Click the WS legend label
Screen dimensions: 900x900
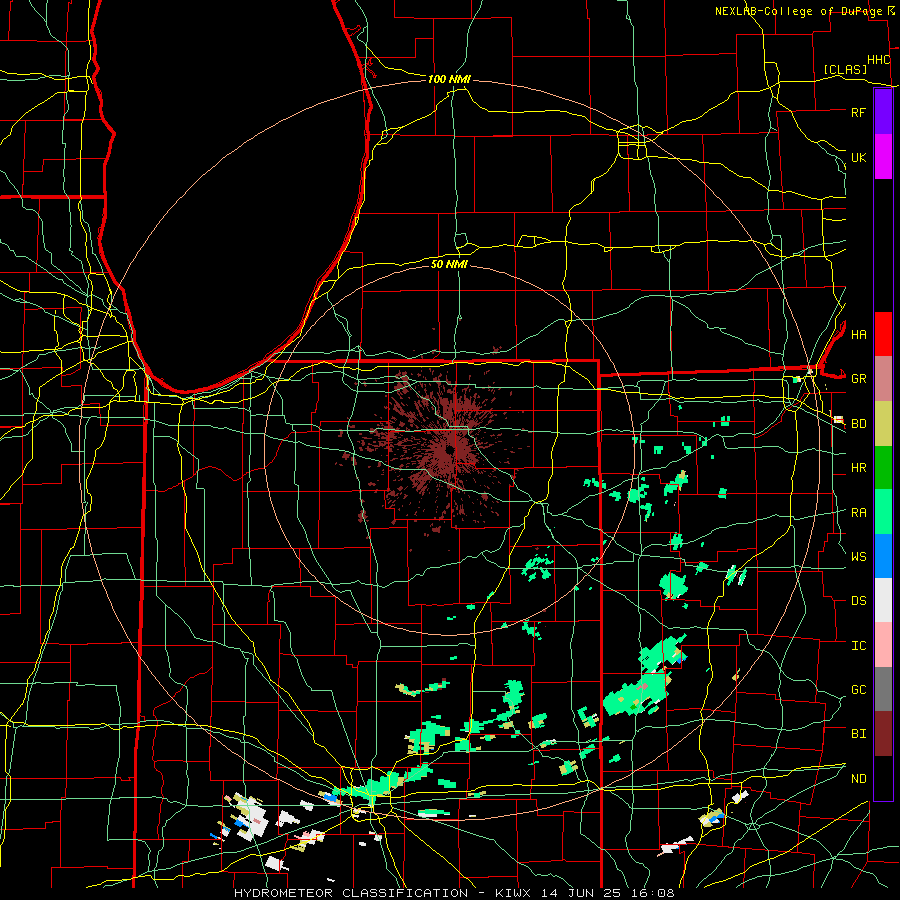tap(858, 557)
